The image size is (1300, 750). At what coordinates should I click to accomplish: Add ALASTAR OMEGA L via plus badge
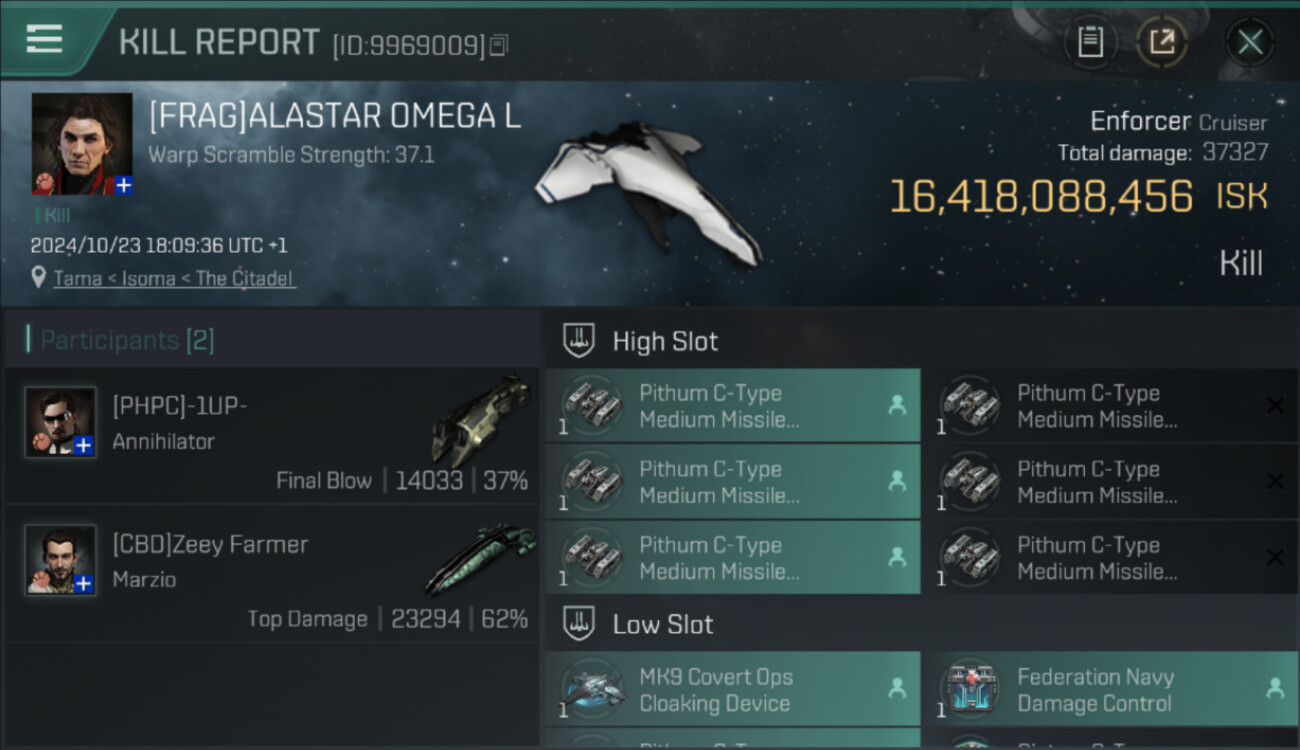pos(122,185)
